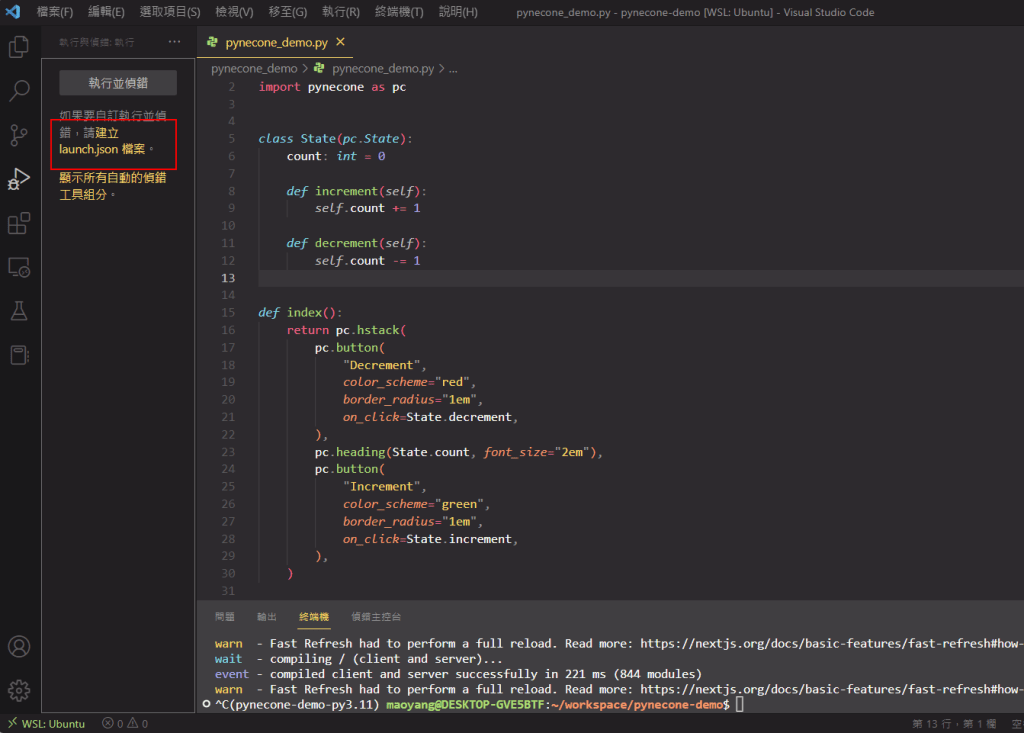The width and height of the screenshot is (1024, 733).
Task: Open the Explorer view in activity bar
Action: 19,47
